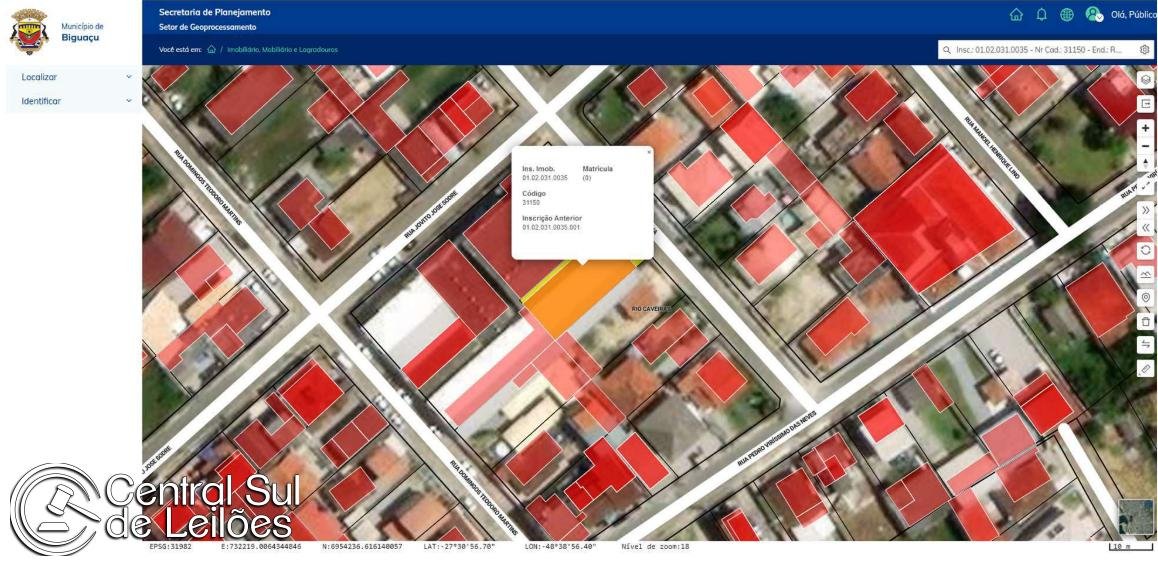Click the breadcrumb home icon
Image resolution: width=1158 pixels, height=566 pixels.
point(211,49)
